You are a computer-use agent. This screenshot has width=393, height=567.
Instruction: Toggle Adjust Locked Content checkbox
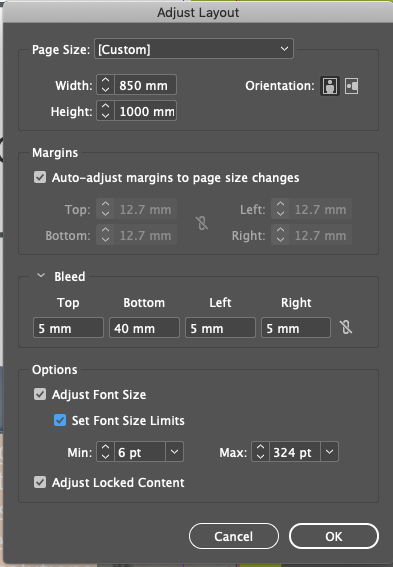coord(40,482)
